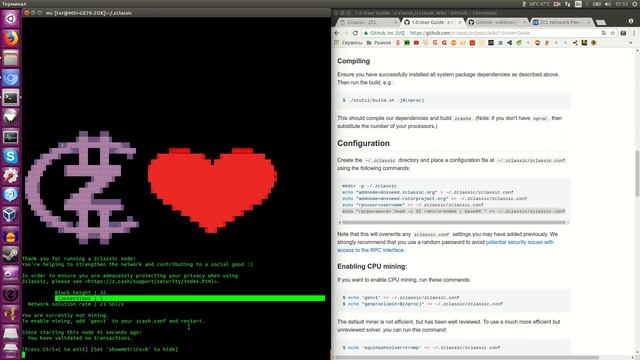Screen dimensions: 640x360
Task: Switch to the ZCL Network tab
Action: (561, 22)
